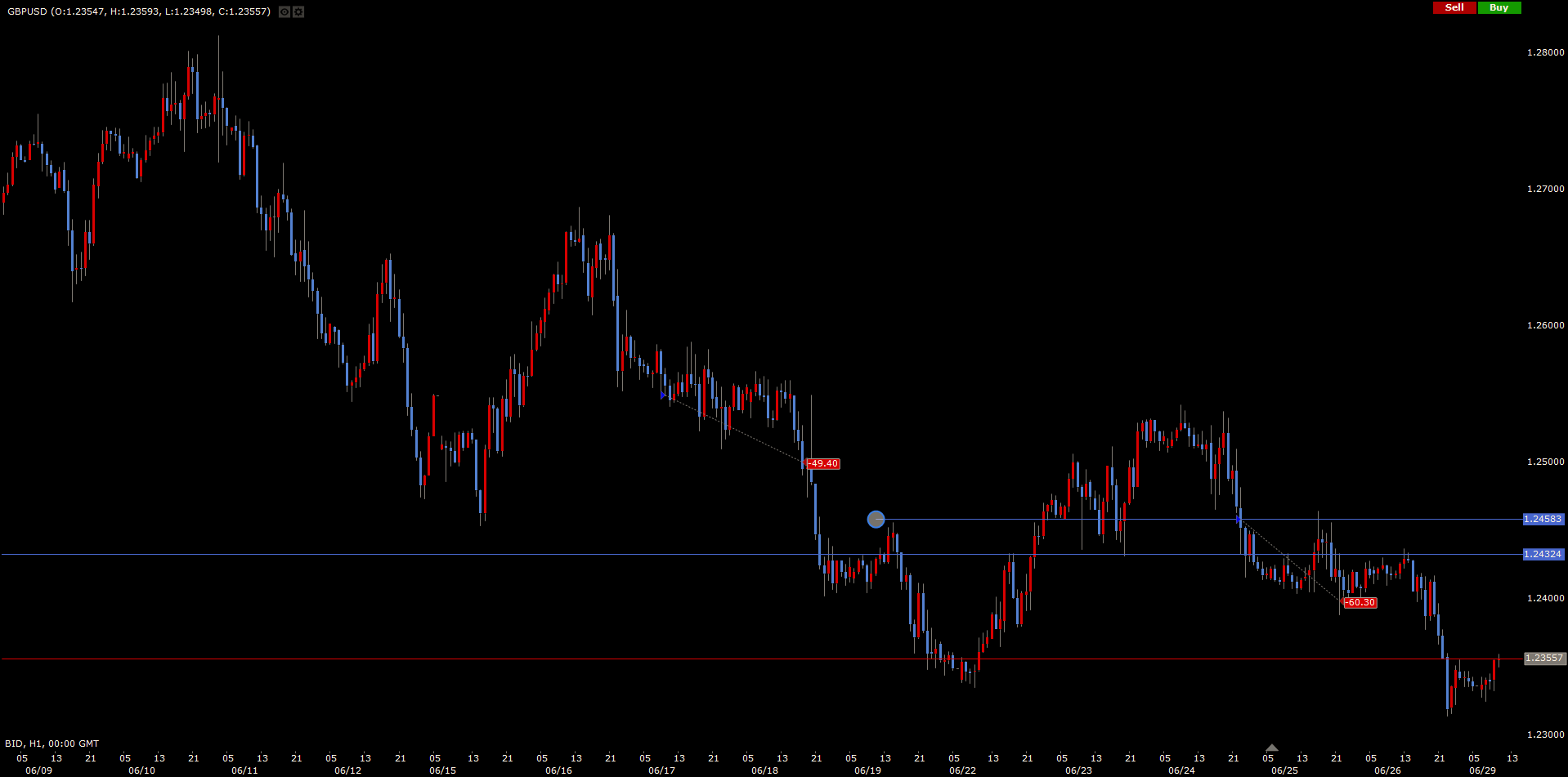Click the blue entry arrow on the 1.24583 line
Viewport: 1568px width, 777px height.
click(x=1239, y=519)
